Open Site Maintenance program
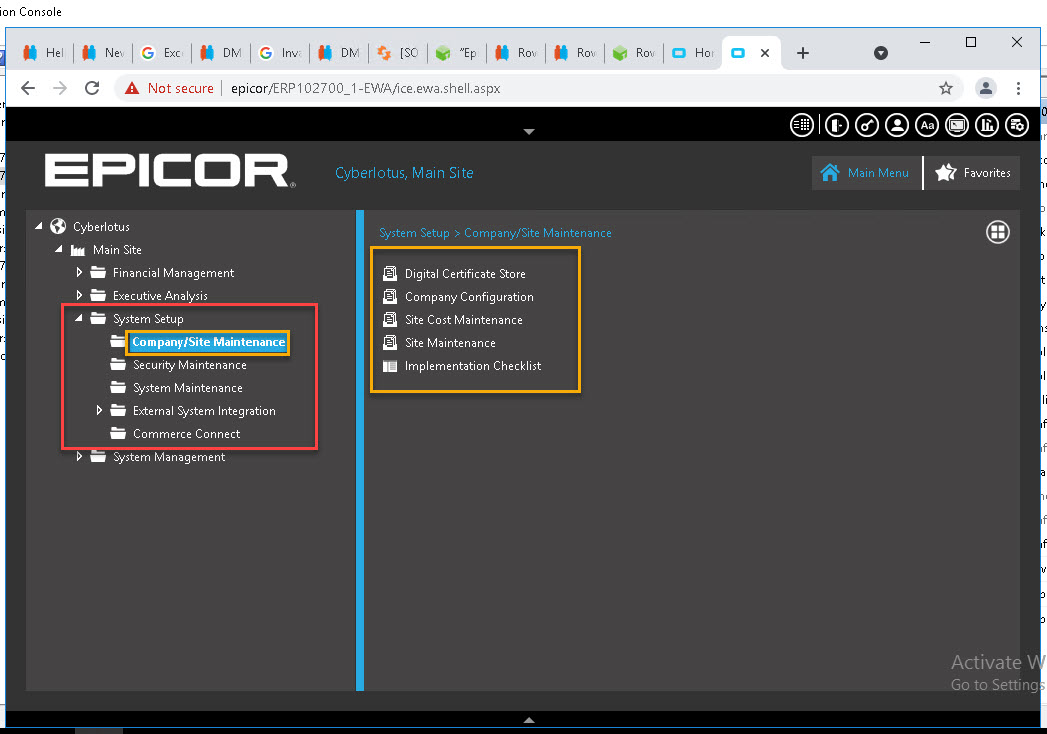The height and width of the screenshot is (734, 1047). pyautogui.click(x=450, y=343)
